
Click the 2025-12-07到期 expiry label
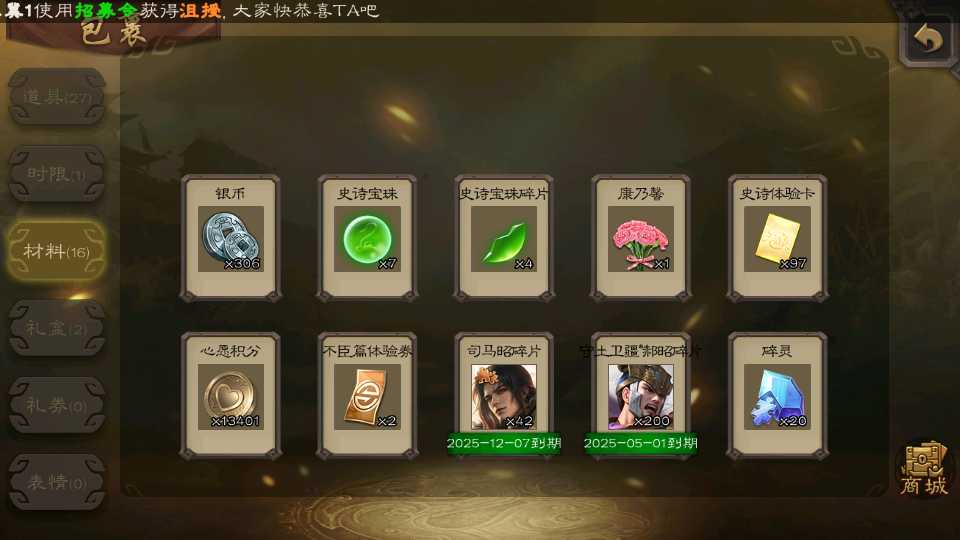[504, 443]
